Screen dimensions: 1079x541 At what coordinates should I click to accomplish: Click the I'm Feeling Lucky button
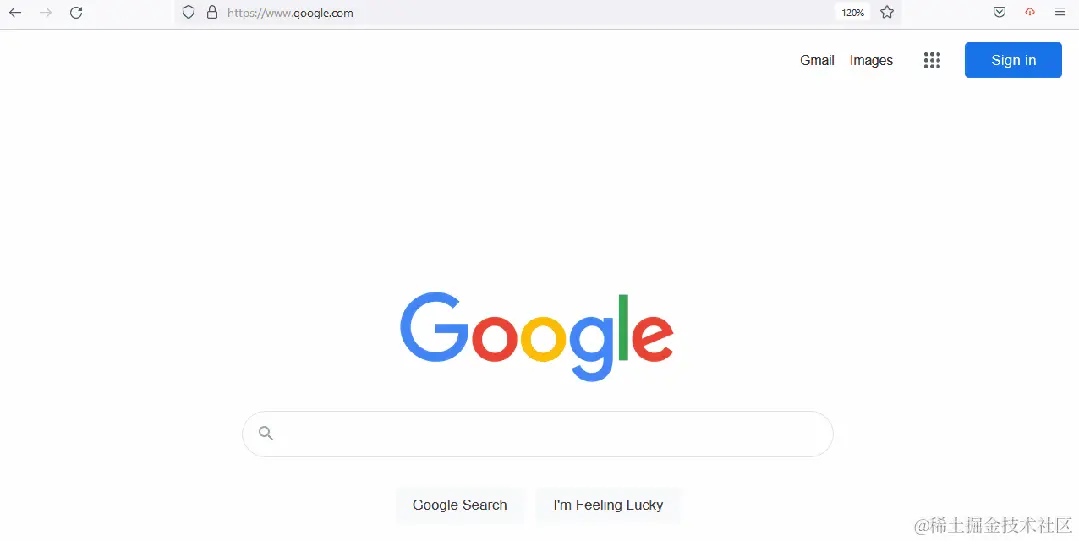608,505
